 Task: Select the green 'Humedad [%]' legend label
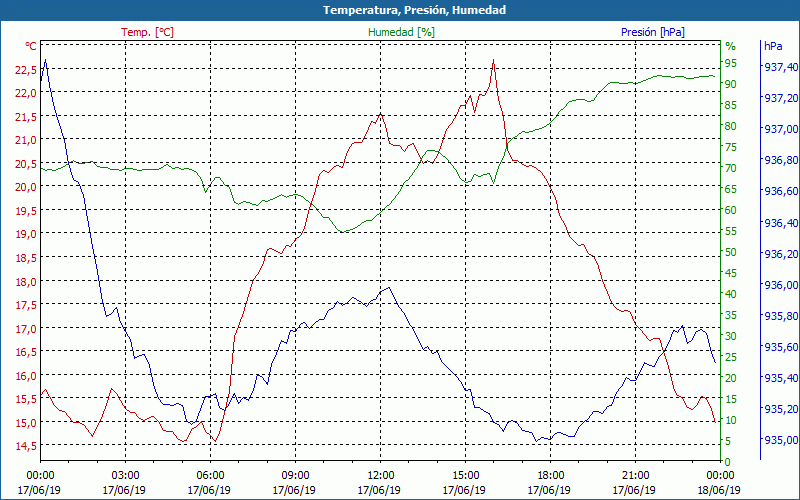click(402, 32)
